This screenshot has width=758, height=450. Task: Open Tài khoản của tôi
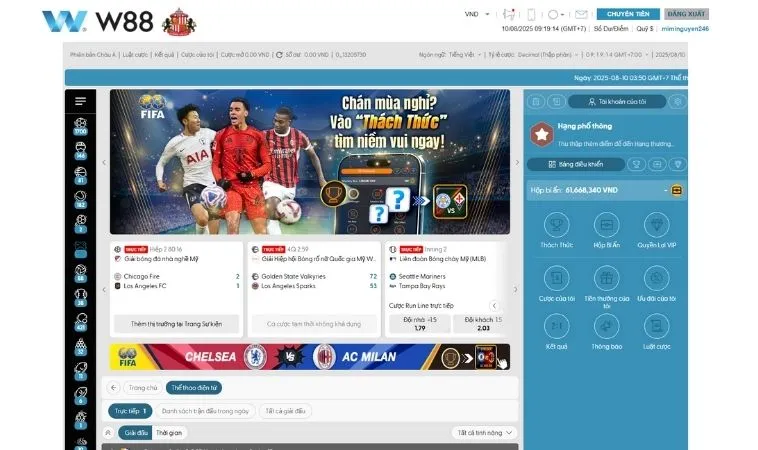[617, 102]
